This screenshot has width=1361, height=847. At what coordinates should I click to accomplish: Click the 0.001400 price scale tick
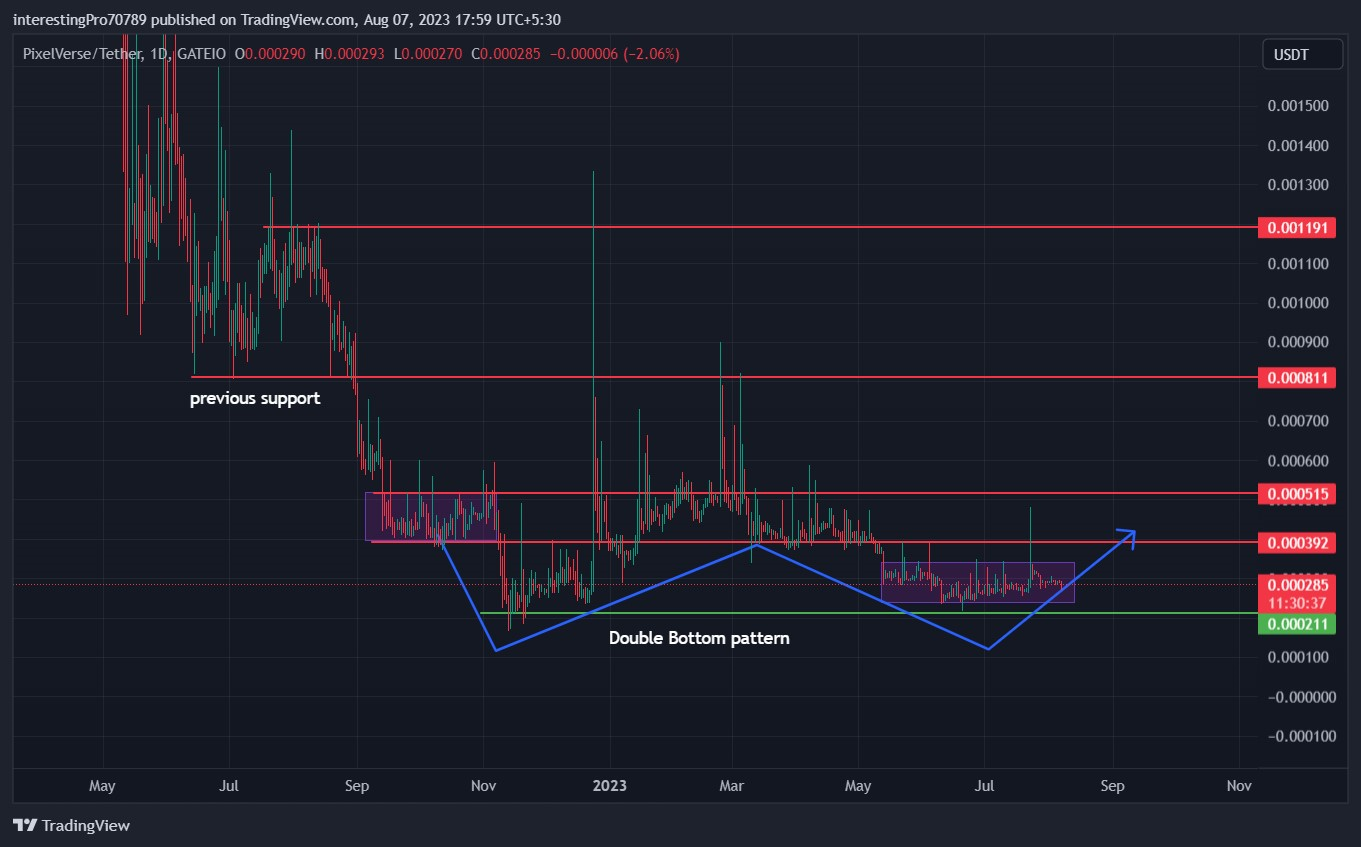click(x=1298, y=146)
